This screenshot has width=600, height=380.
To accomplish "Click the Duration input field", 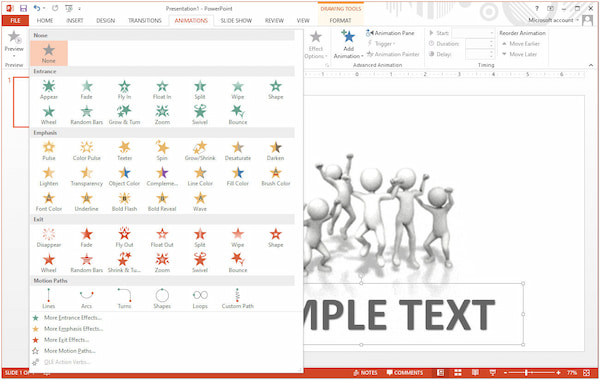I will tap(478, 44).
